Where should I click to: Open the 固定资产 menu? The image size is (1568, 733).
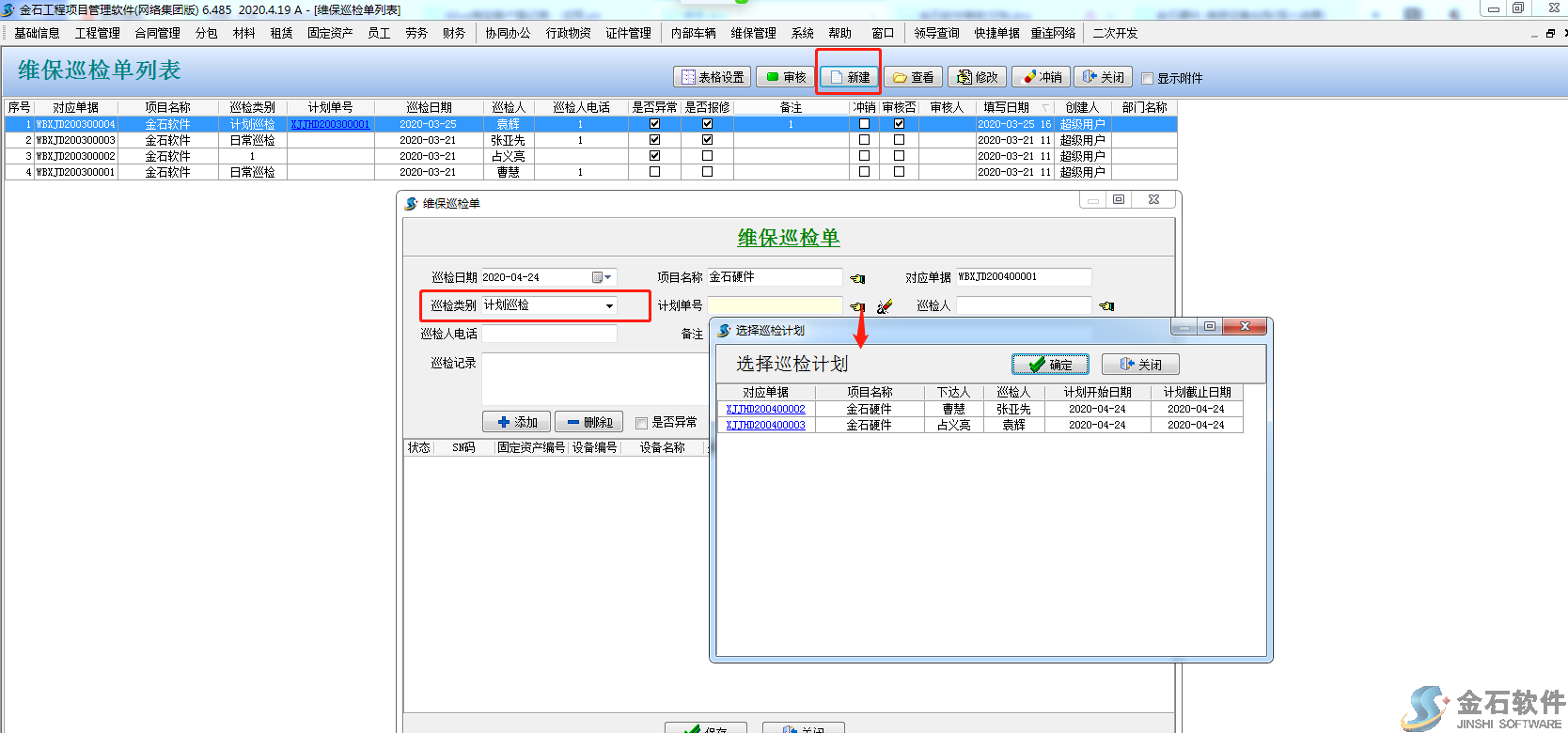[x=329, y=33]
